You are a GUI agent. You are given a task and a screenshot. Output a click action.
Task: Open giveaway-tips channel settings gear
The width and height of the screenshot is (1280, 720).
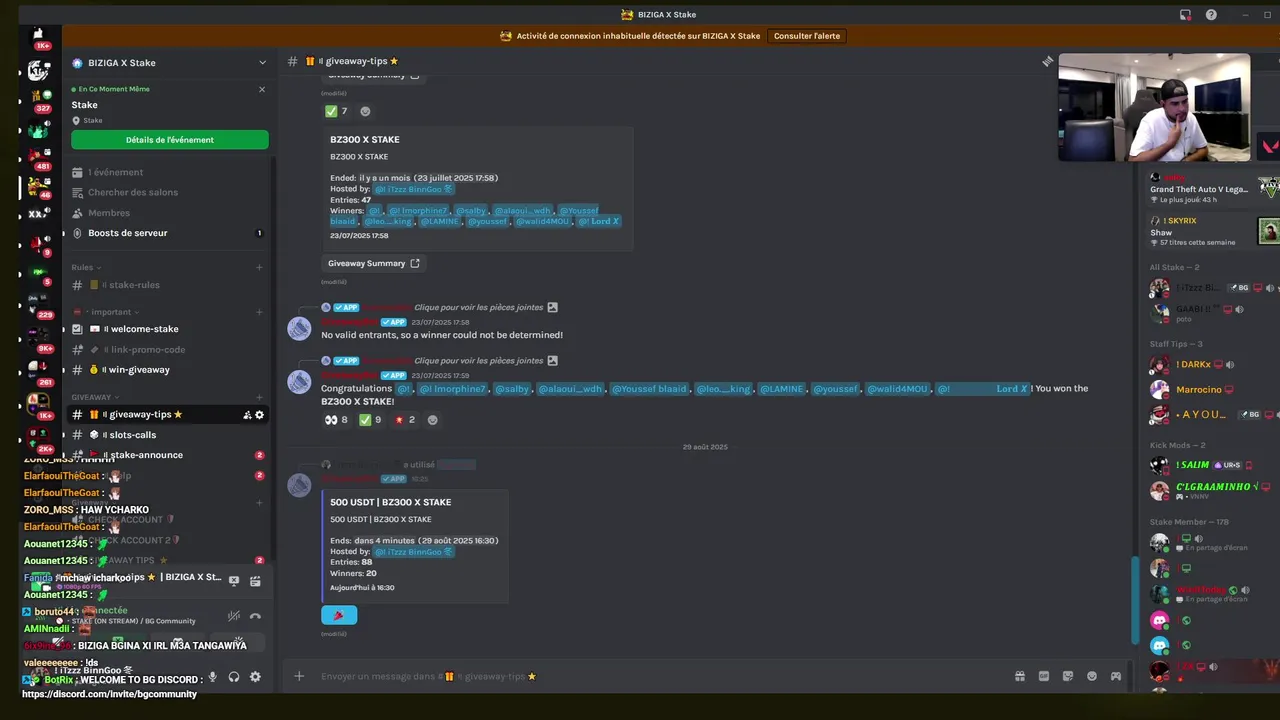point(259,415)
